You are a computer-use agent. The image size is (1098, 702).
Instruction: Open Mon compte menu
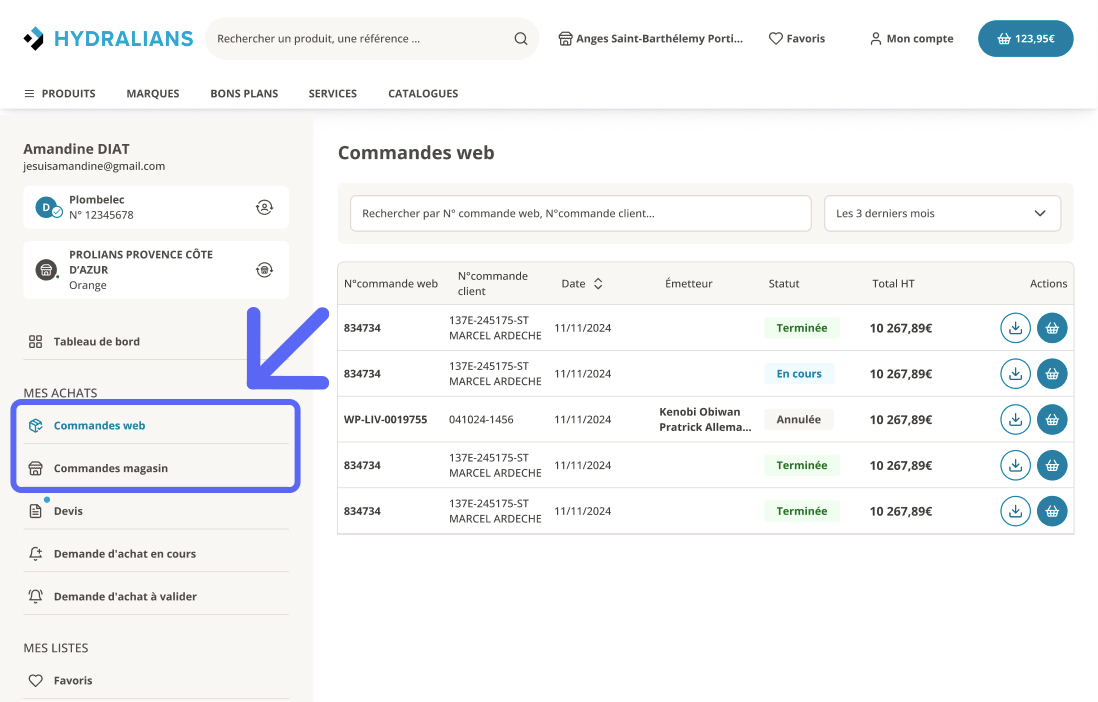(x=911, y=39)
